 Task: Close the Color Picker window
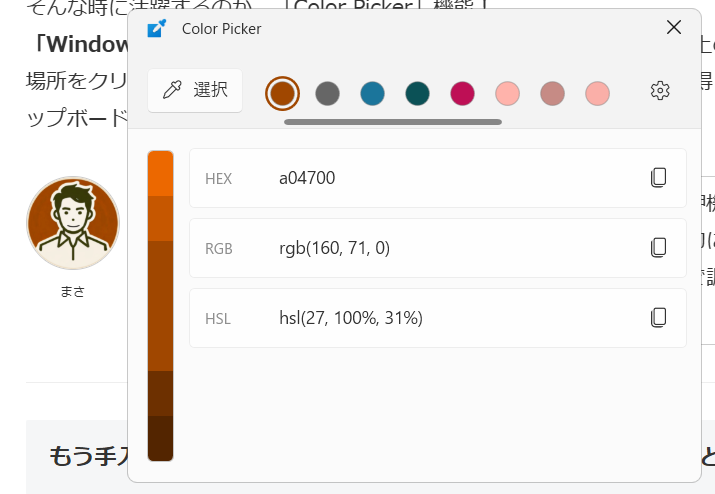click(674, 28)
